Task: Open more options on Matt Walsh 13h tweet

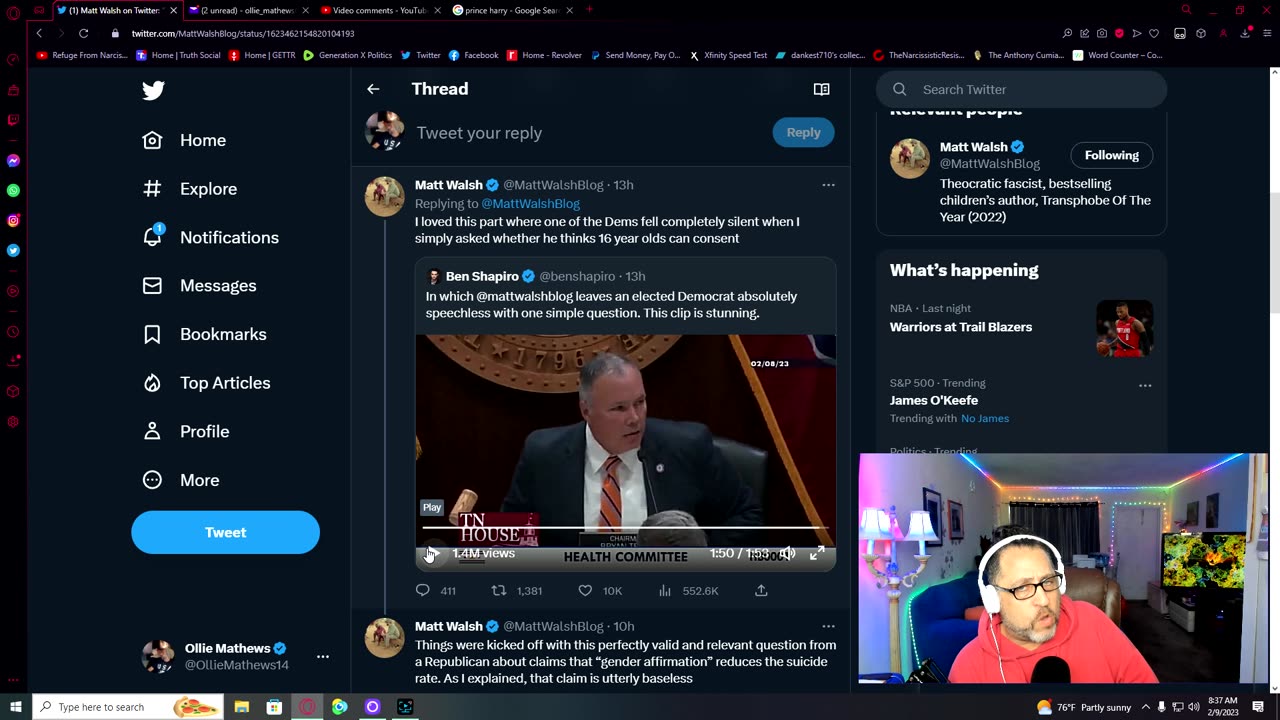Action: click(828, 185)
